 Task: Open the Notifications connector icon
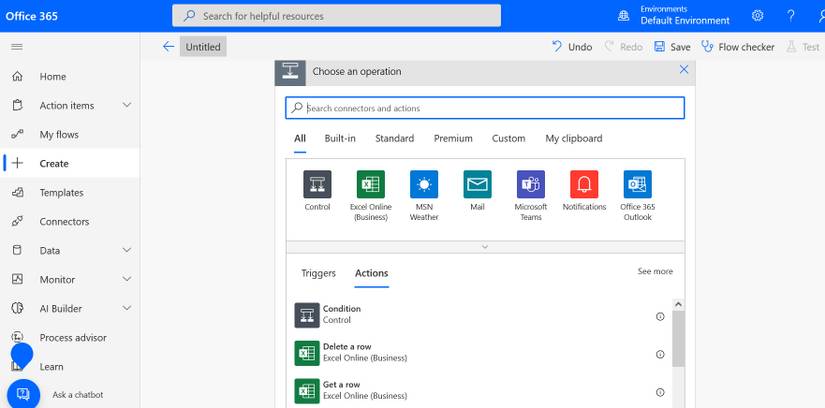(x=584, y=184)
